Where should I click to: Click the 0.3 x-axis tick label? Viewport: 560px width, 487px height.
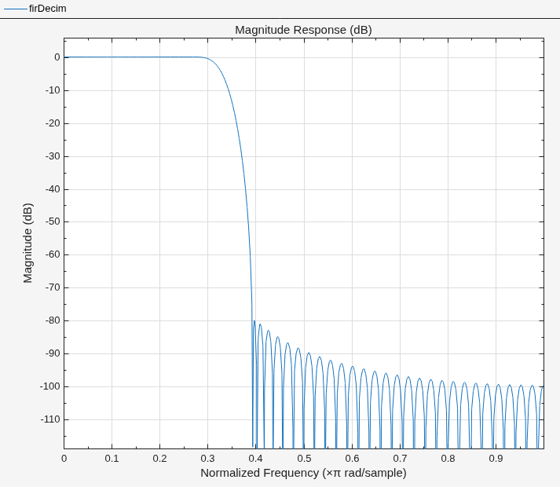click(208, 458)
